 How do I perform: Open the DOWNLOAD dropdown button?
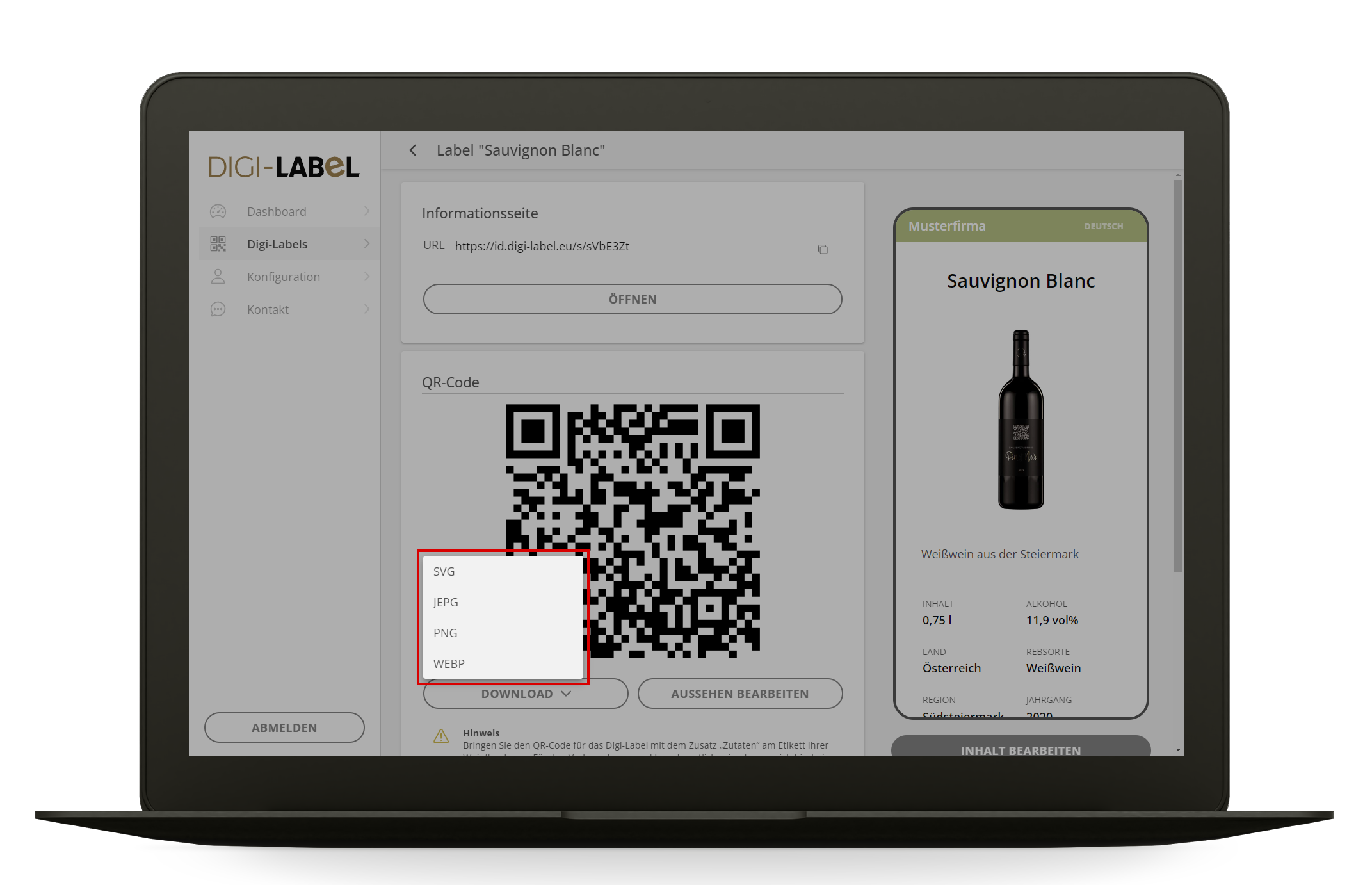click(526, 694)
